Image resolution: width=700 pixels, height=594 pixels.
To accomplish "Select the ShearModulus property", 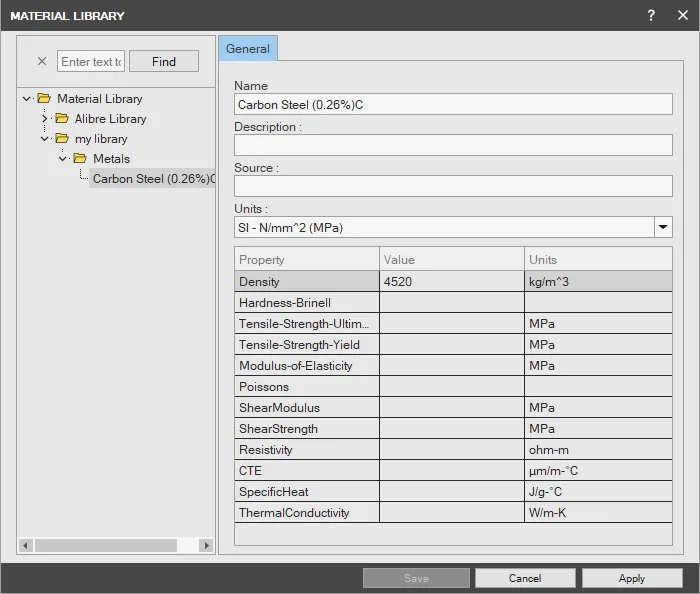I will click(x=307, y=407).
